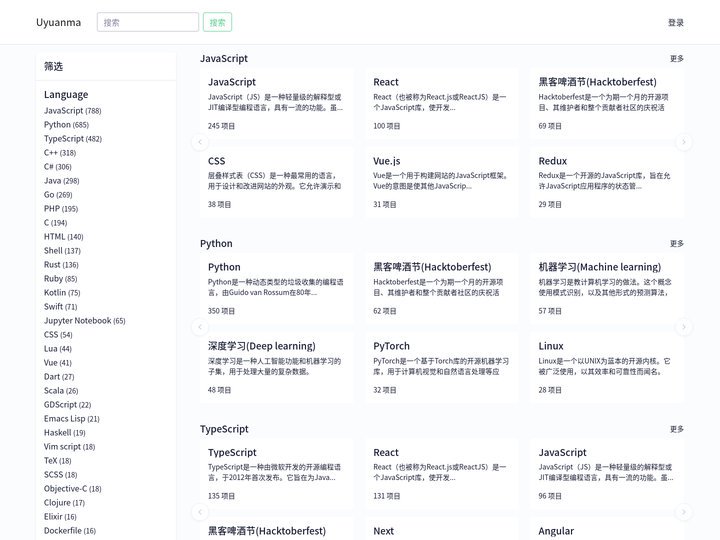Filter by JavaScript (788) language
Screen dimensions: 720x540
coord(73,111)
